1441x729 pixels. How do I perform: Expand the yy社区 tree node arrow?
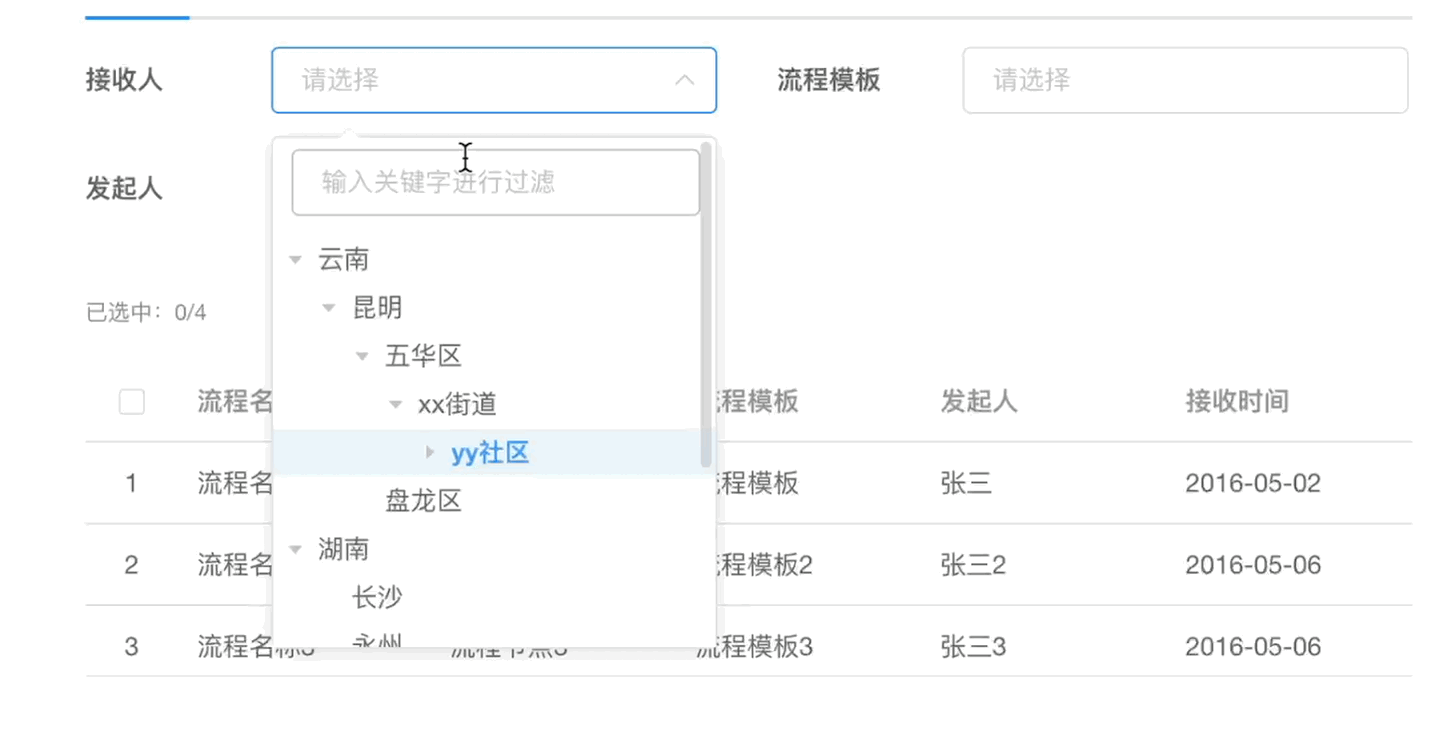(430, 453)
